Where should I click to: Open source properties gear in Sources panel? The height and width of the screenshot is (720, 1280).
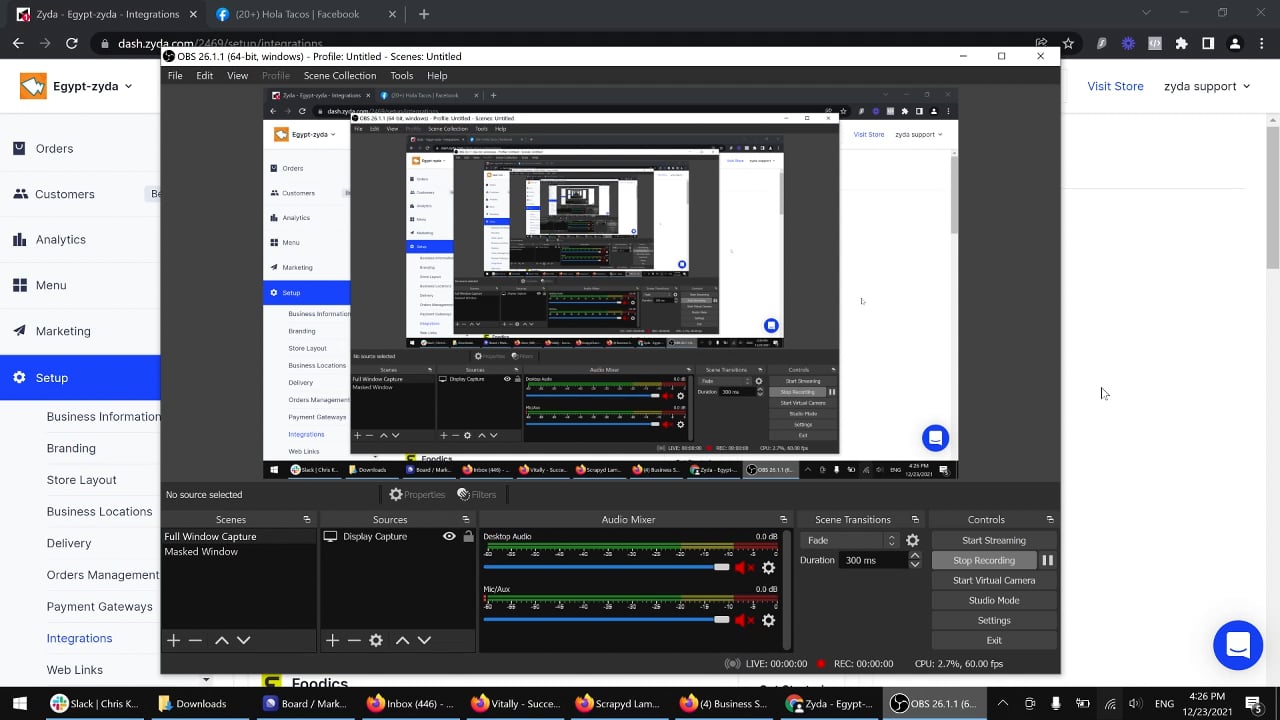(x=376, y=640)
